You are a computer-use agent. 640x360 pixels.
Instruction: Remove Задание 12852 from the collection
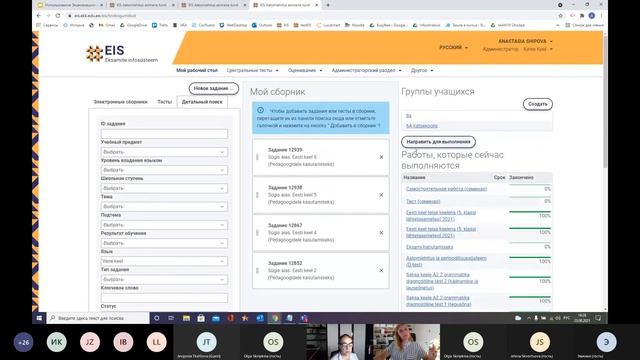pyautogui.click(x=381, y=271)
